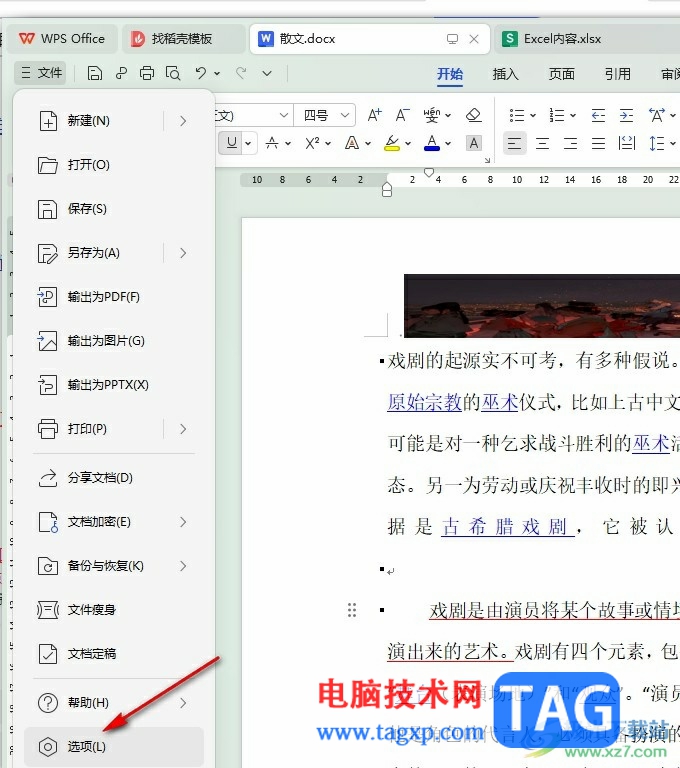Toggle Underline formatting button
The width and height of the screenshot is (680, 768).
232,143
